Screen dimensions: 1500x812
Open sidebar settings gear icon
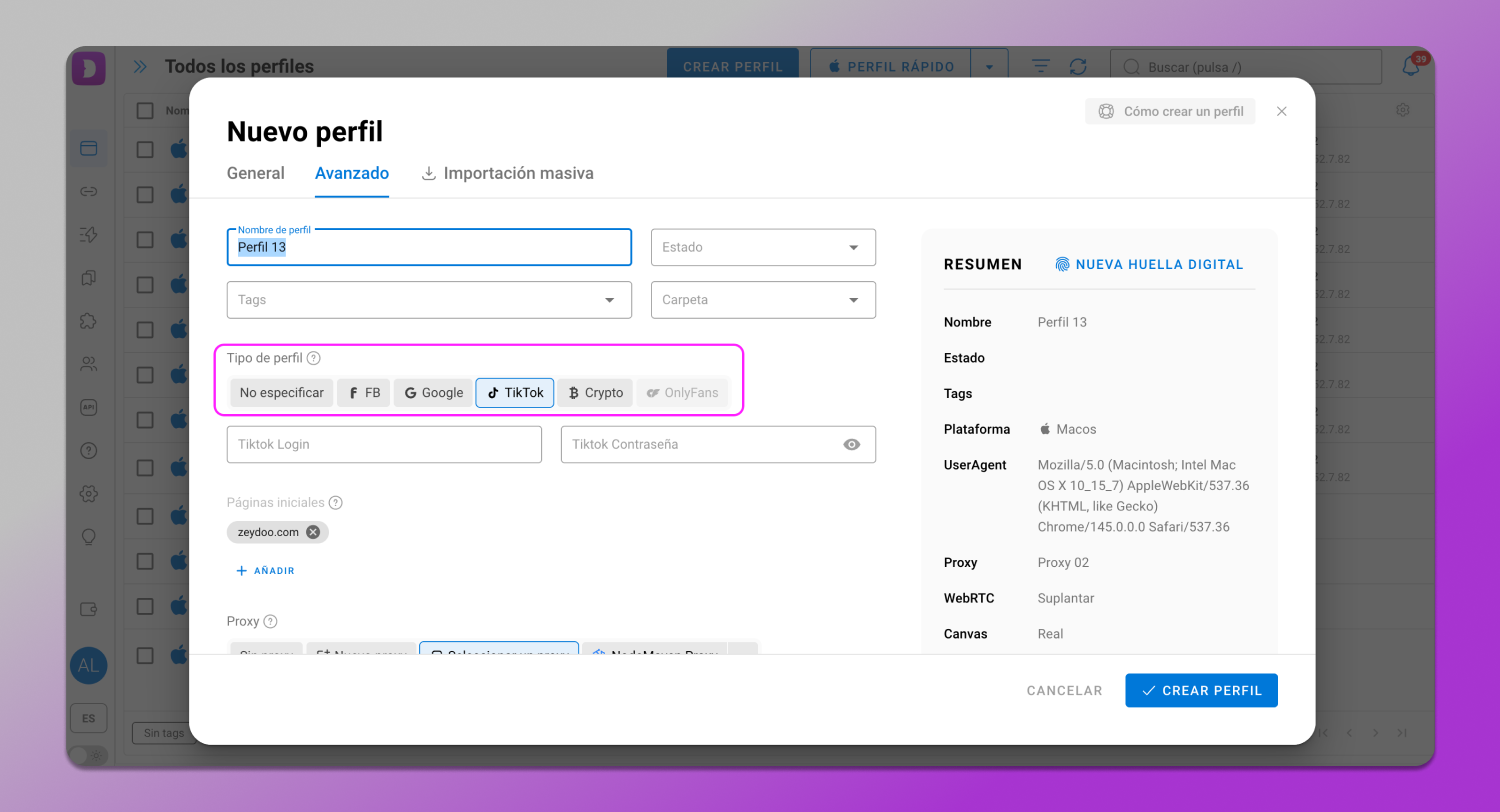[88, 493]
